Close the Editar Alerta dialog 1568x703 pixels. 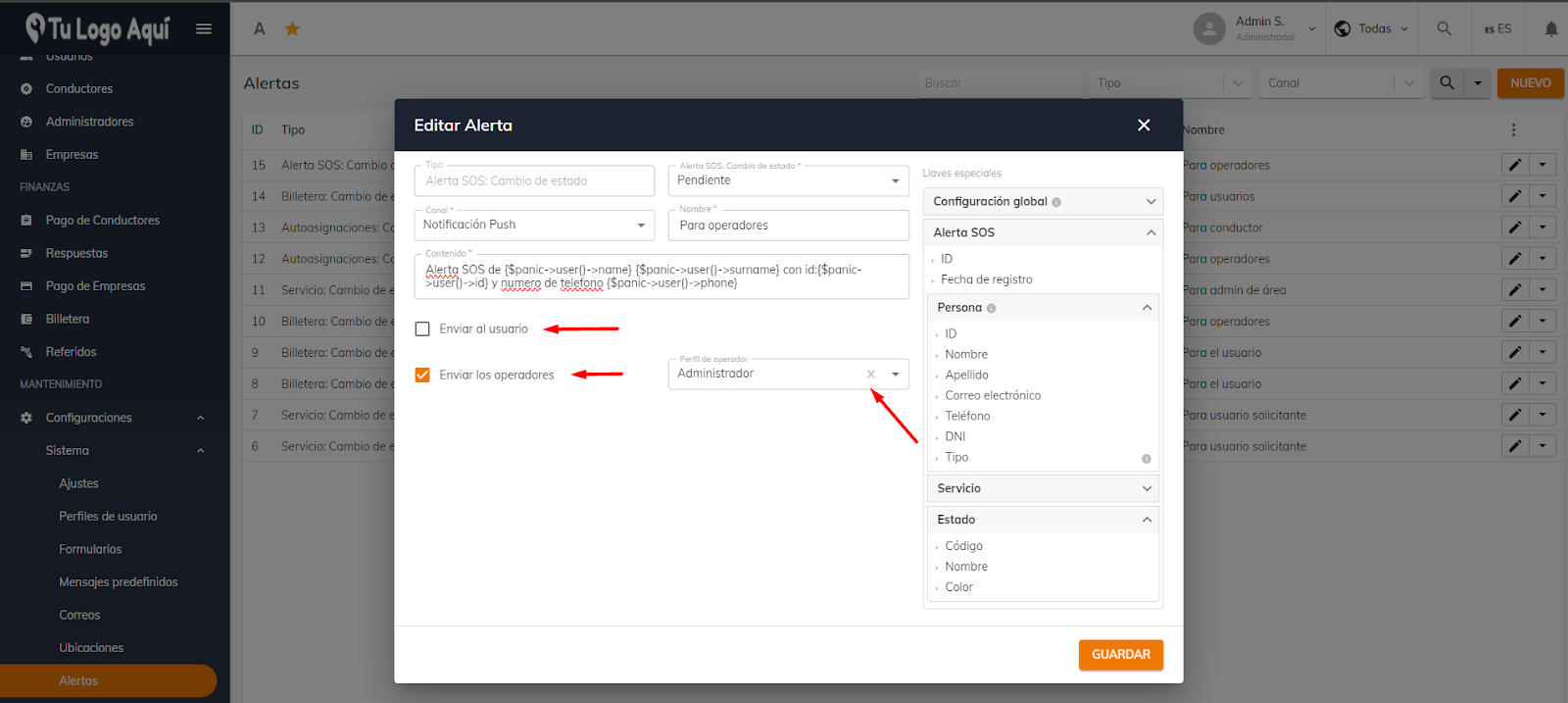coord(1144,126)
